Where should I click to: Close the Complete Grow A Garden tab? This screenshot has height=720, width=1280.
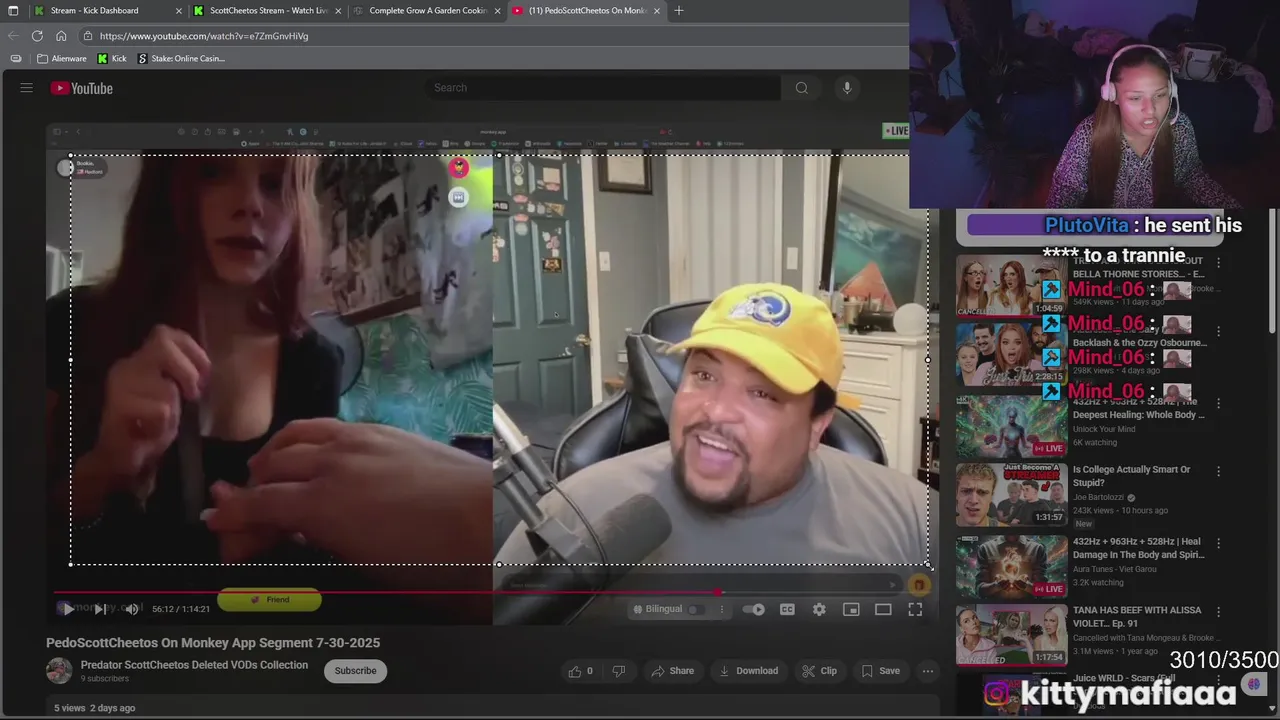[497, 11]
